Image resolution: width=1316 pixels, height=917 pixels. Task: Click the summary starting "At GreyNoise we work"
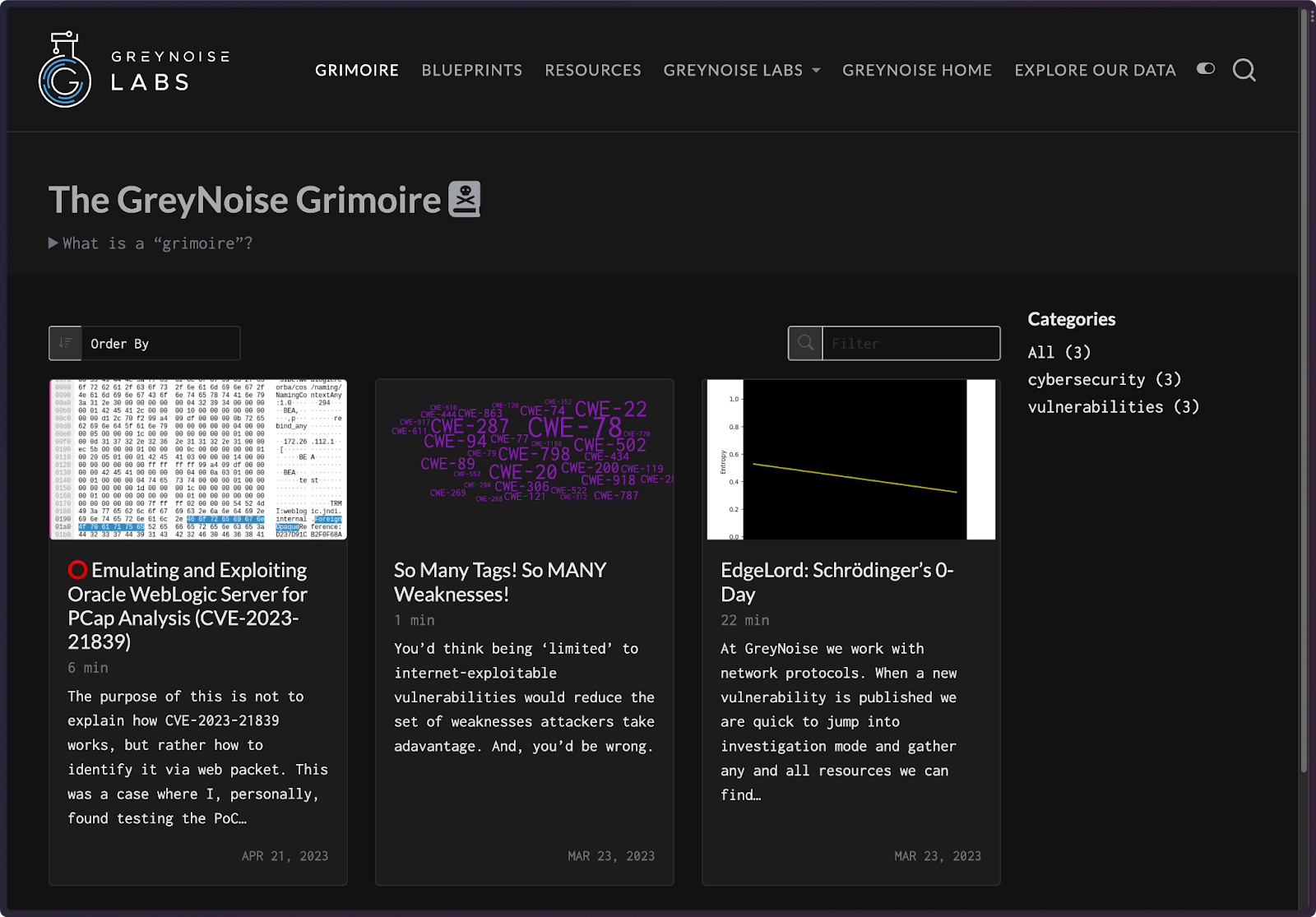click(x=839, y=721)
